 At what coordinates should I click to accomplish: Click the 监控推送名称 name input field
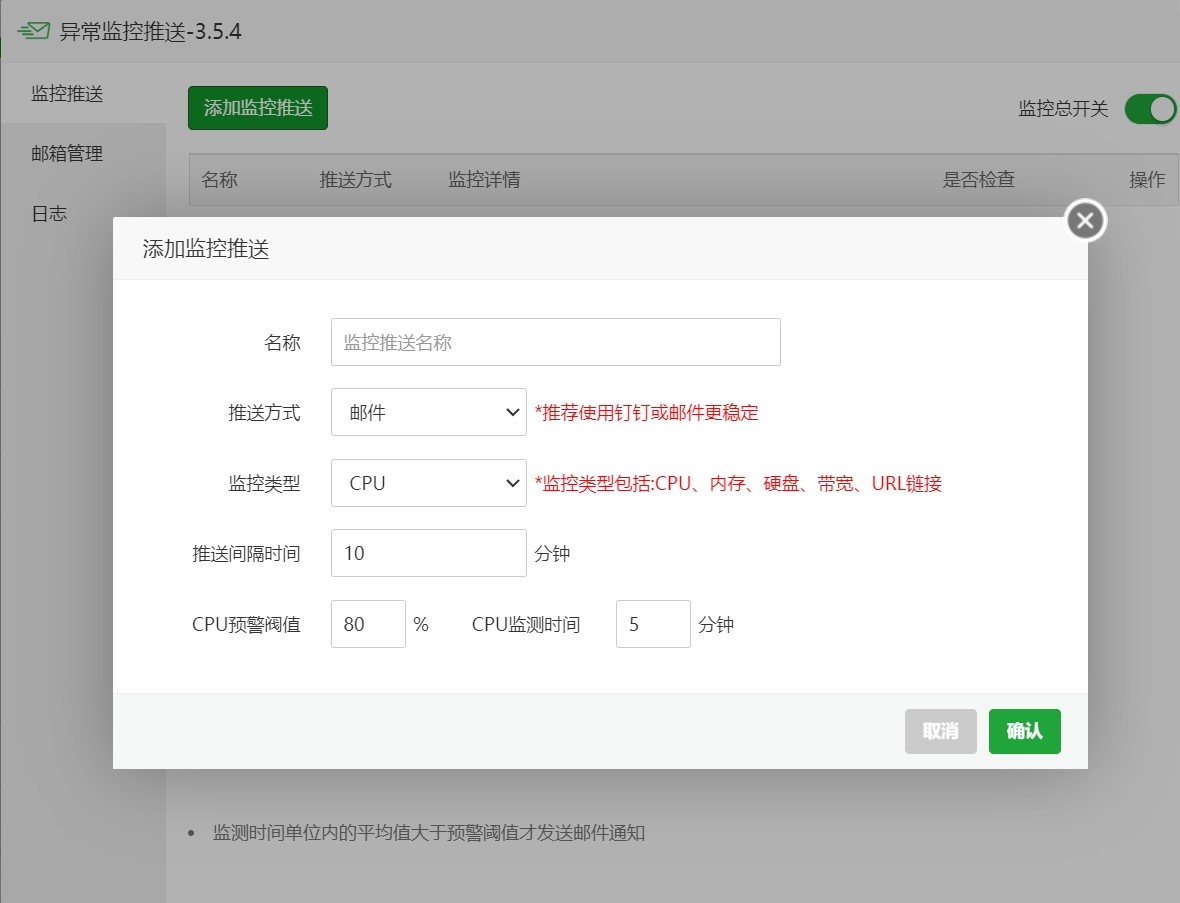[x=555, y=341]
